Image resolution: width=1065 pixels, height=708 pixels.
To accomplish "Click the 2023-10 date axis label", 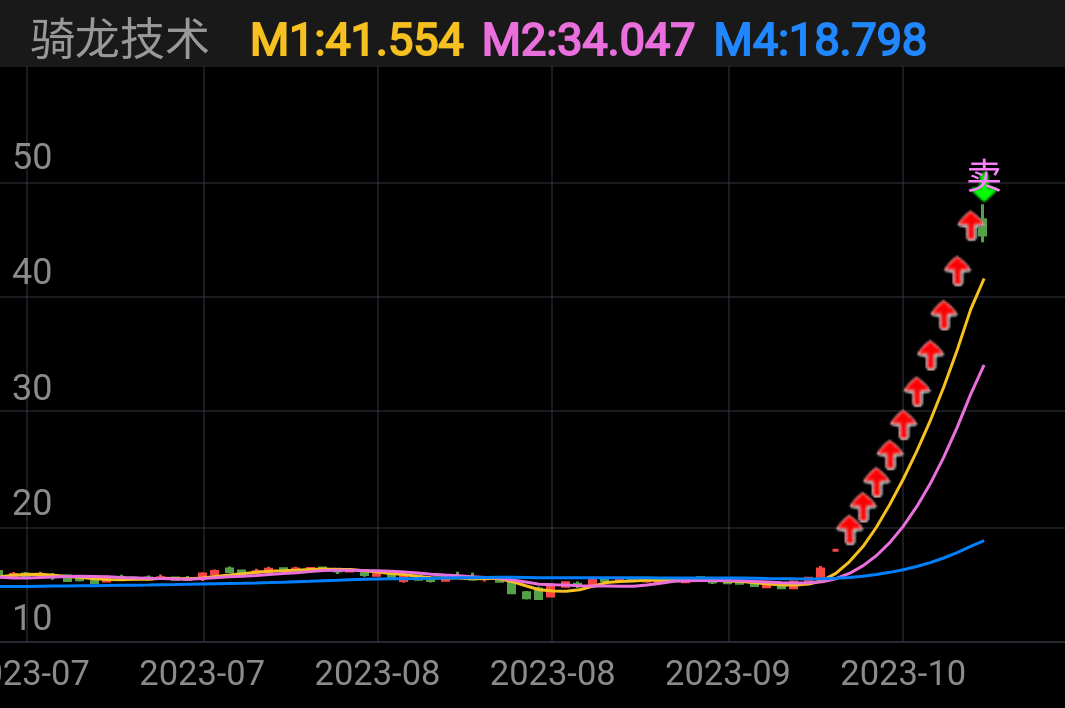I will [x=903, y=673].
